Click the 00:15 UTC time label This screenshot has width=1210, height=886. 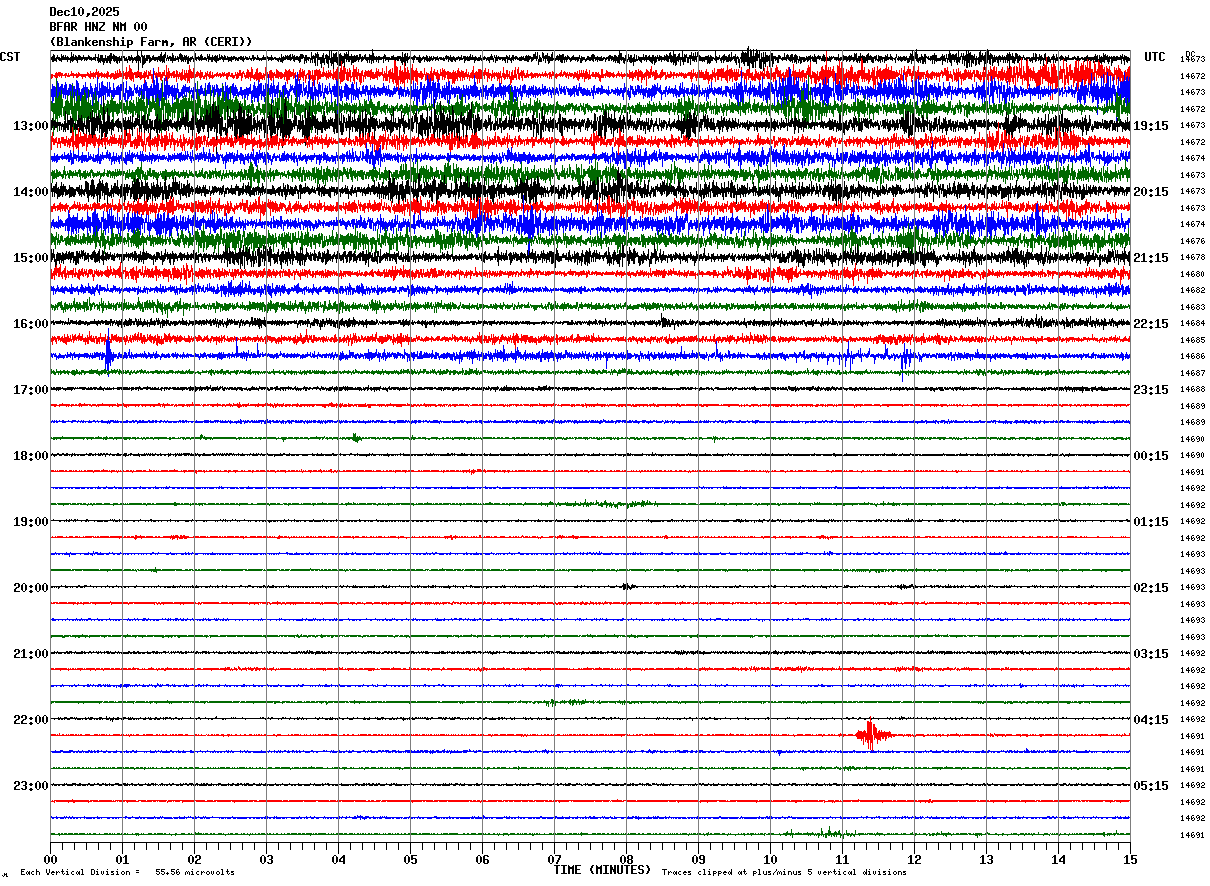1151,456
